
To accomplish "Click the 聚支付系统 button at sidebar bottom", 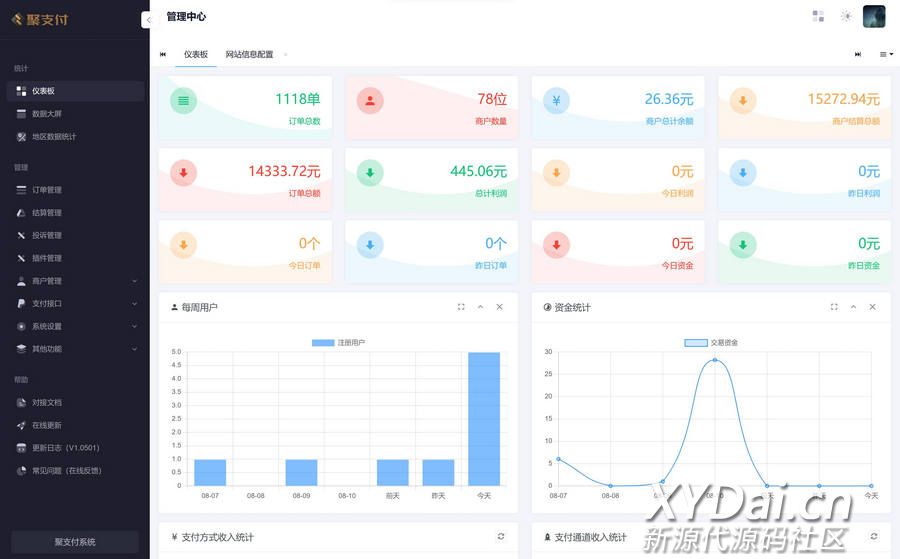I will 75,542.
